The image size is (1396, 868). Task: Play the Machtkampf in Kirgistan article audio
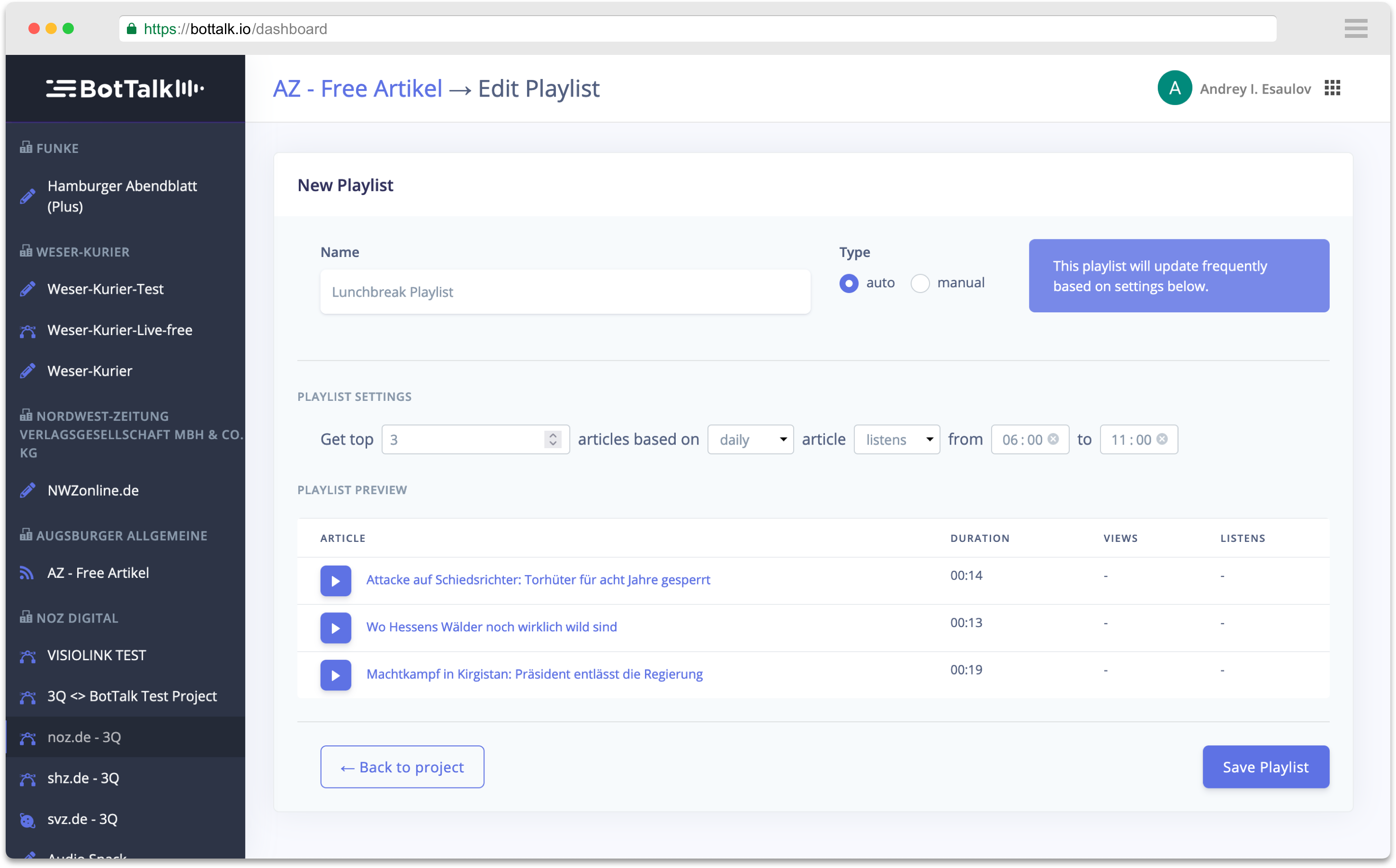335,674
